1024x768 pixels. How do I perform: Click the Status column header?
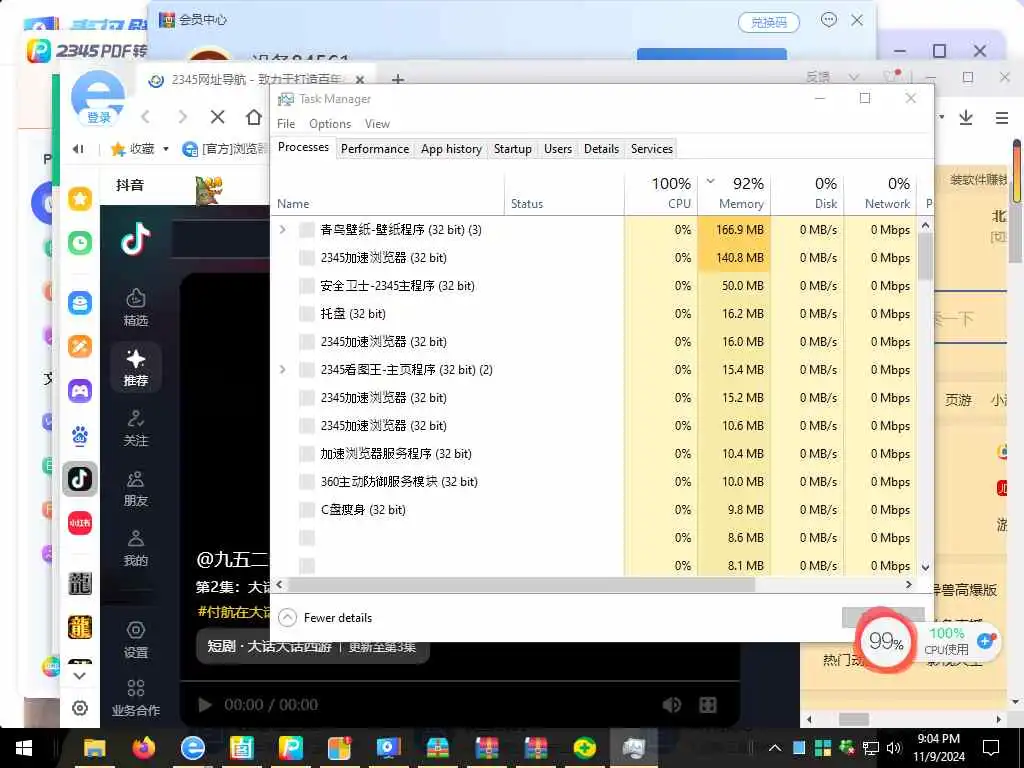pos(564,193)
